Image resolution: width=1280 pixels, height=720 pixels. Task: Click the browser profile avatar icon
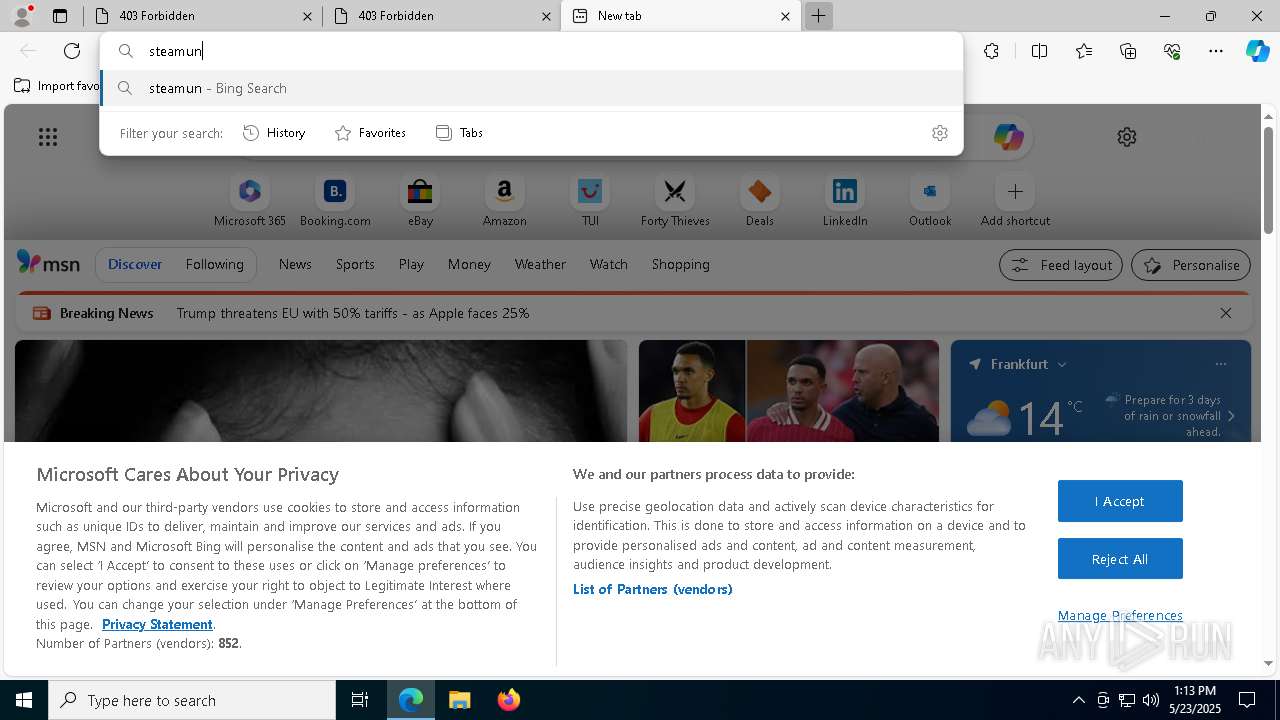(22, 16)
